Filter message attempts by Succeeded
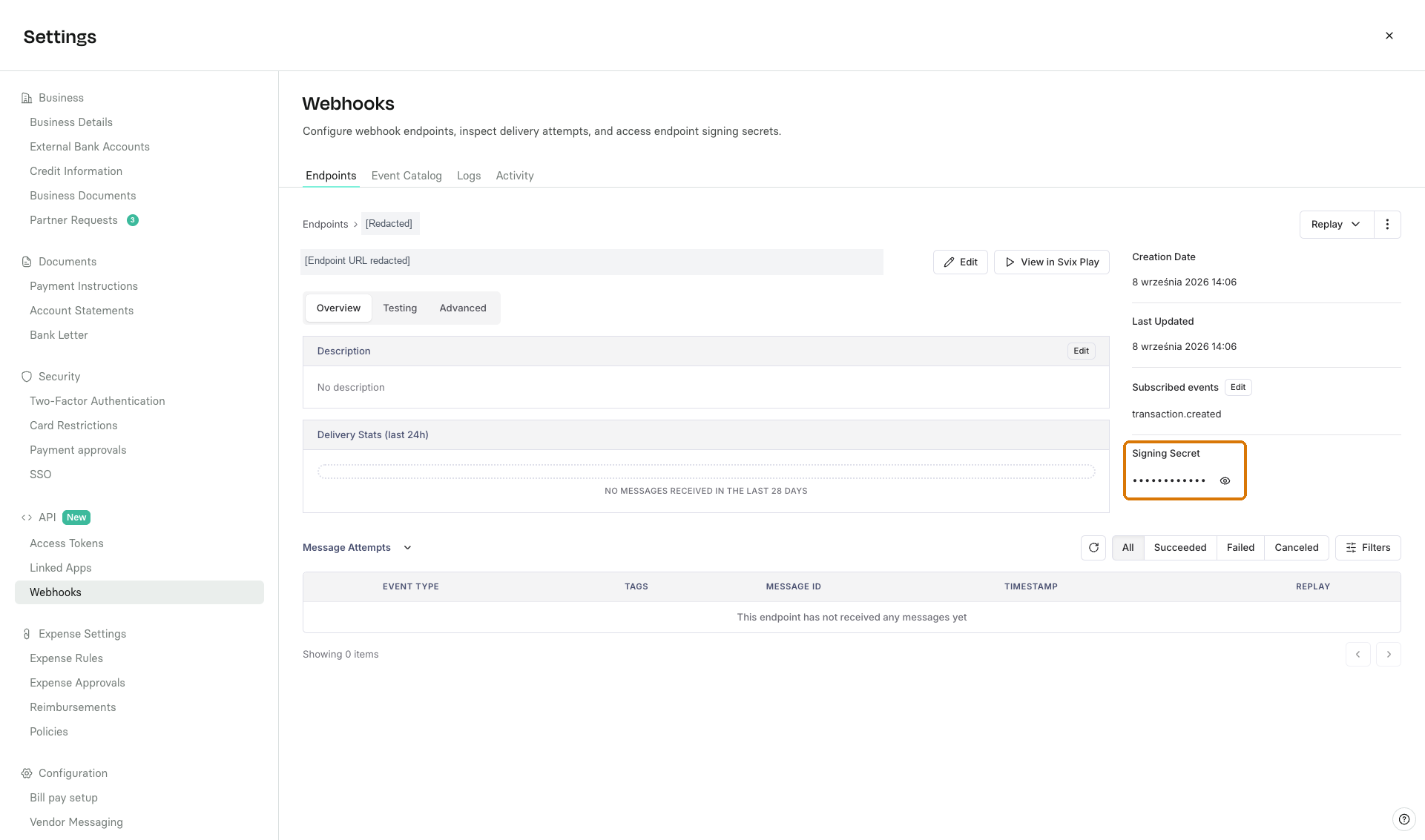The height and width of the screenshot is (840, 1425). tap(1180, 548)
